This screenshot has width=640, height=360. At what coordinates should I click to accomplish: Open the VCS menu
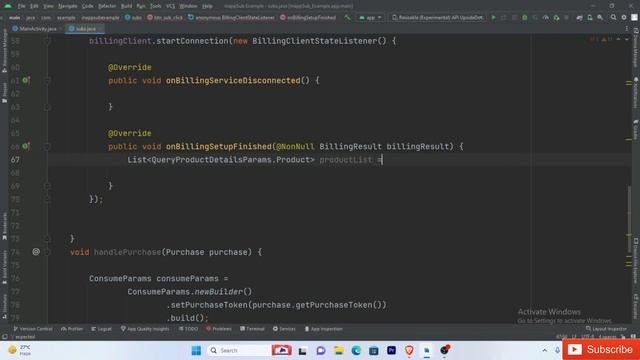point(171,6)
